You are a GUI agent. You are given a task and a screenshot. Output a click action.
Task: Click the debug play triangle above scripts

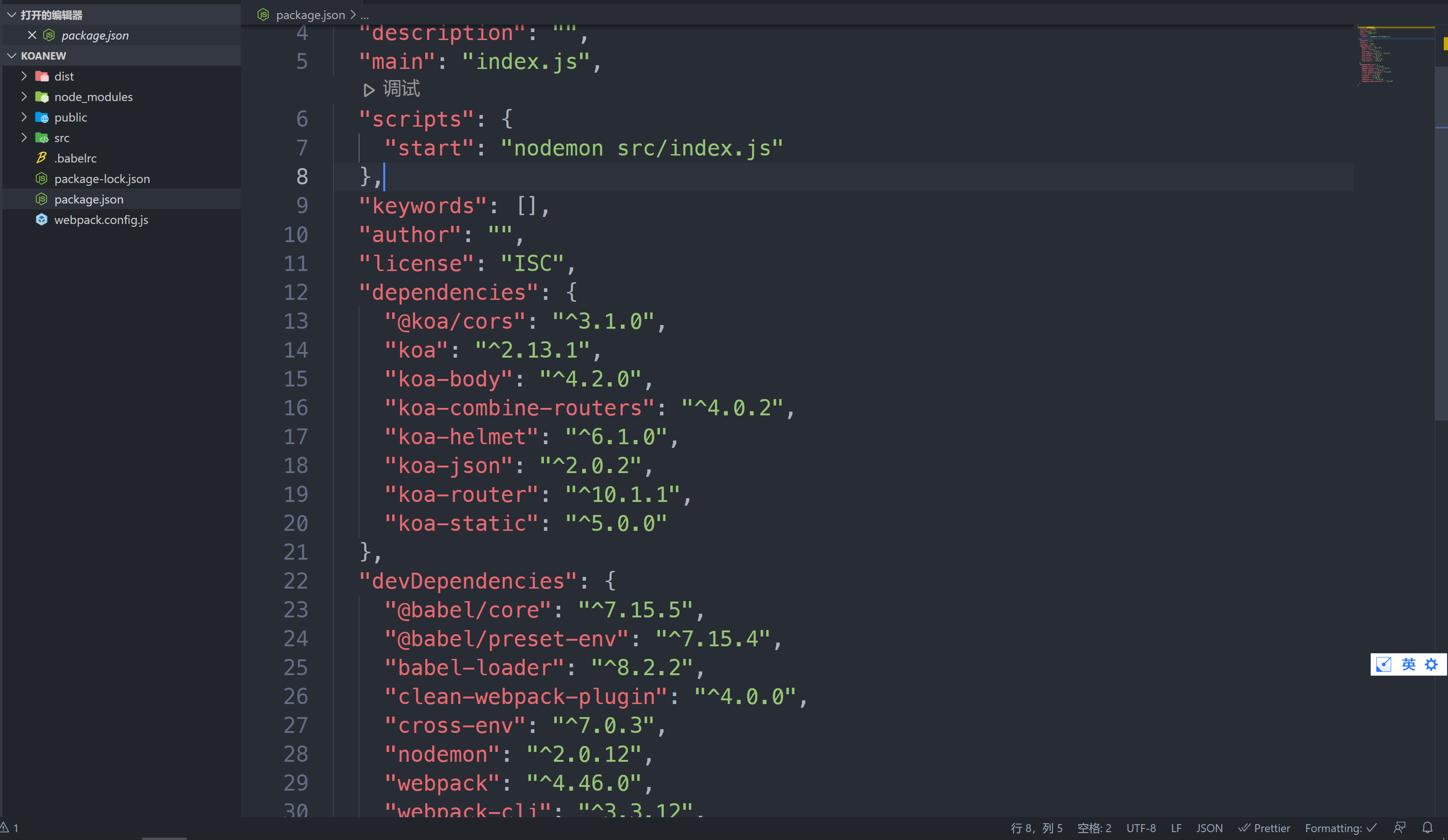(368, 89)
